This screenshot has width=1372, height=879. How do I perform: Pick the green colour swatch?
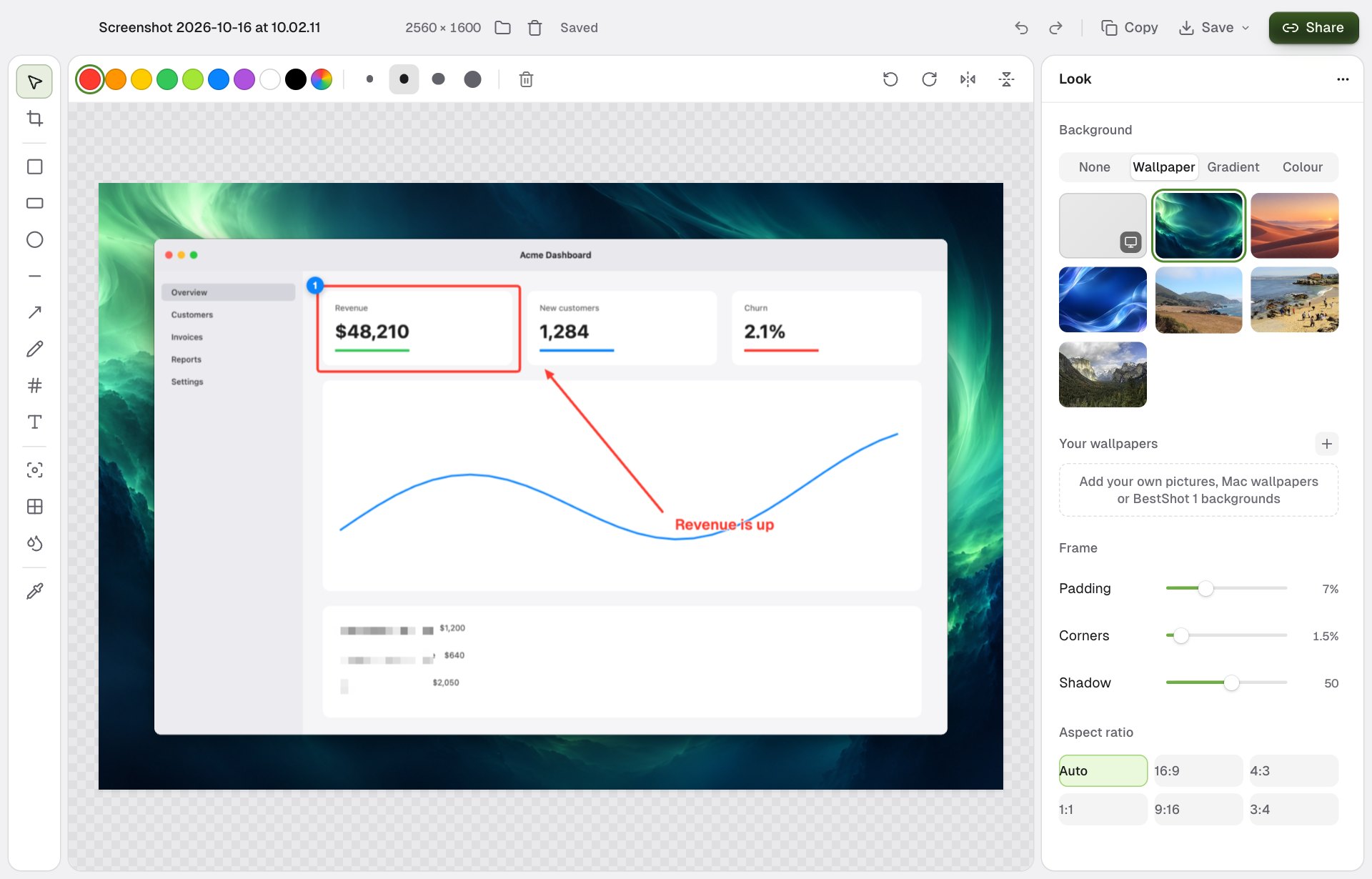point(167,79)
